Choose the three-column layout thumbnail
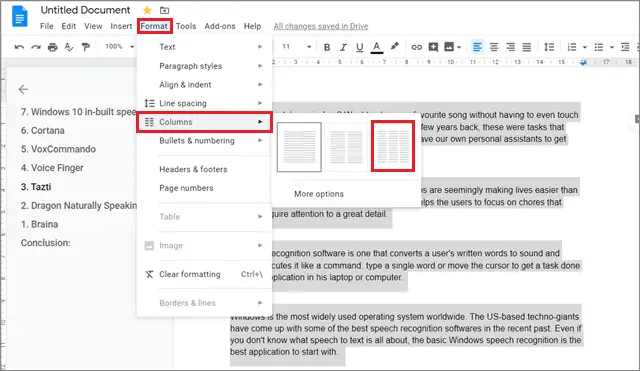The image size is (640, 371). click(393, 146)
